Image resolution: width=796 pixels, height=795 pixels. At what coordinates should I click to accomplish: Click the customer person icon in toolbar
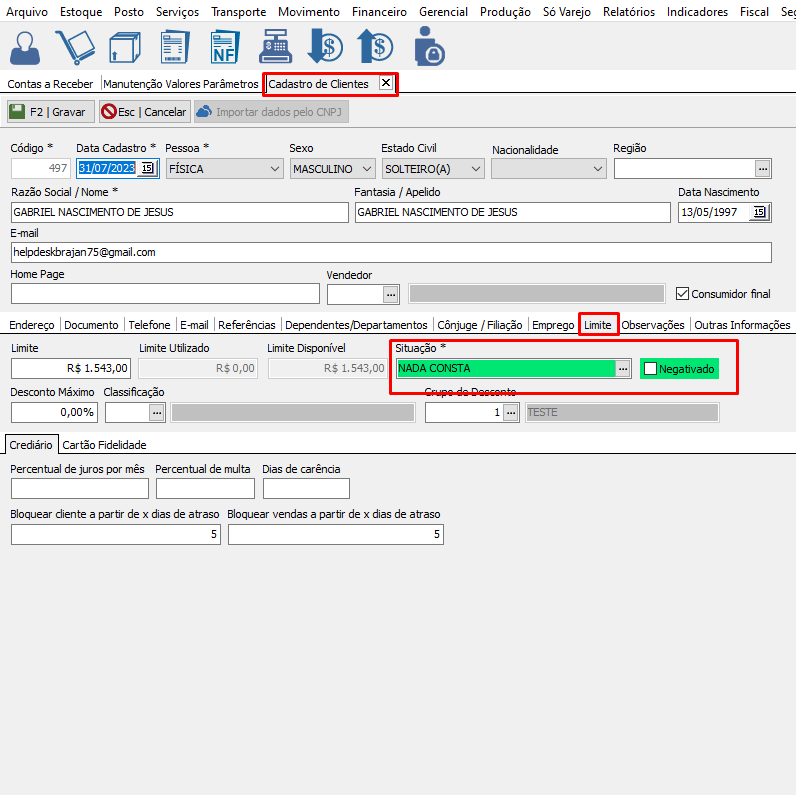28,47
